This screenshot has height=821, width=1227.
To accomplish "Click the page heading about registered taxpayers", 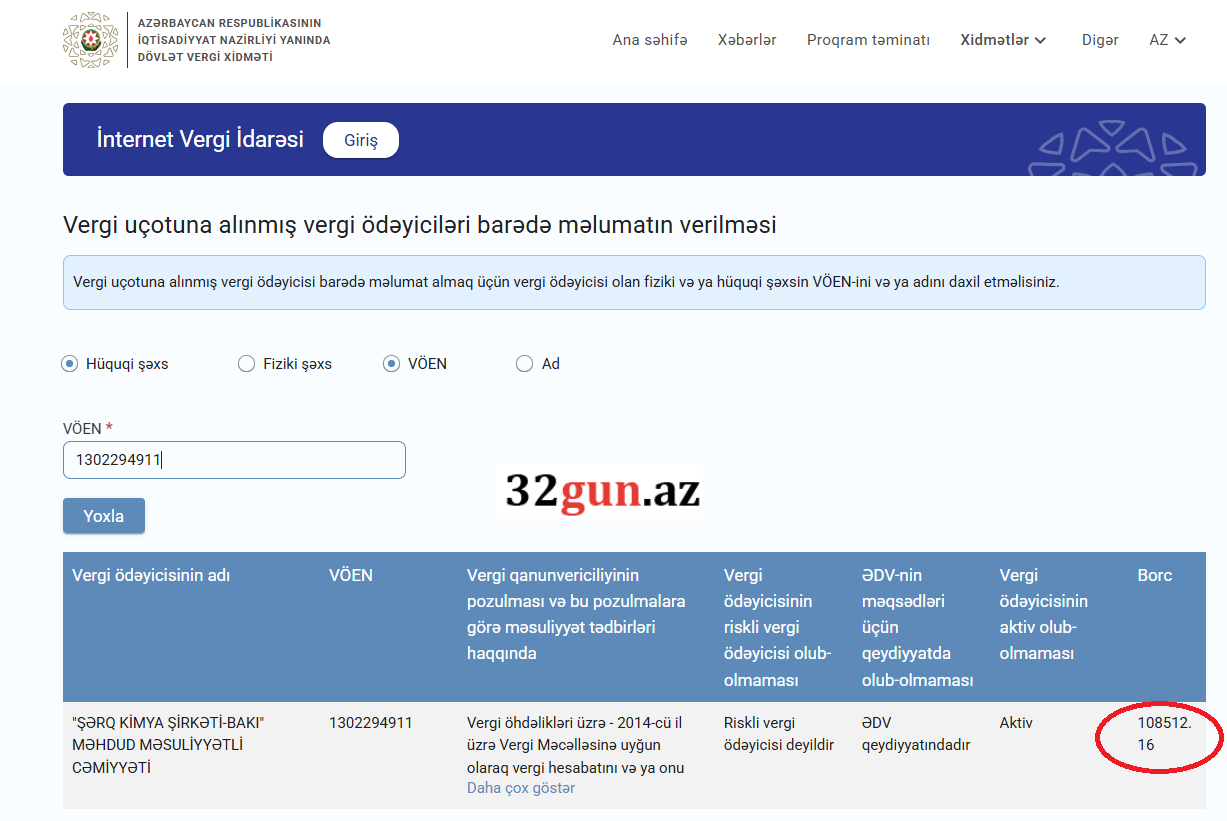I will click(x=420, y=225).
